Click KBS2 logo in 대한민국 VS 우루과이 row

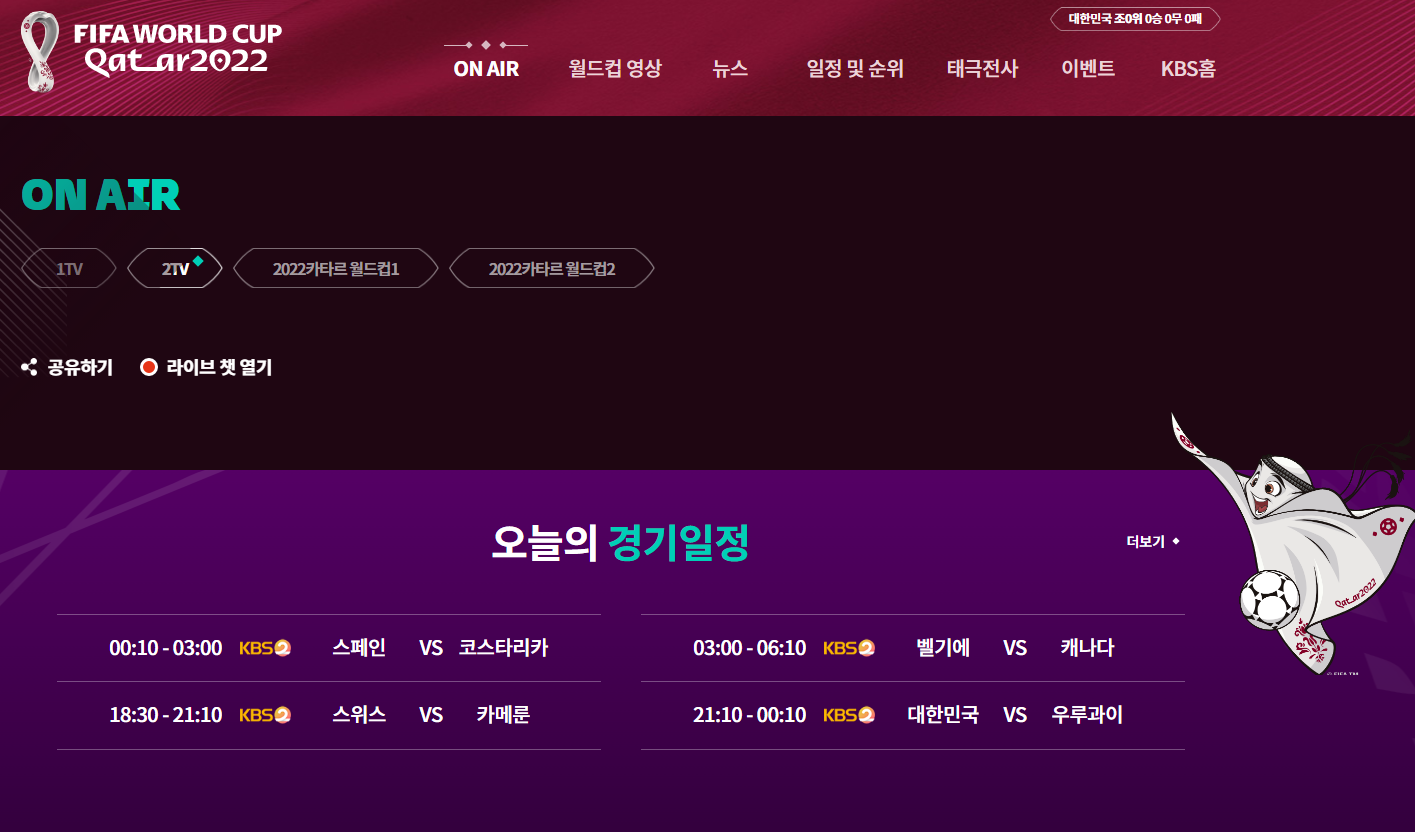[849, 715]
